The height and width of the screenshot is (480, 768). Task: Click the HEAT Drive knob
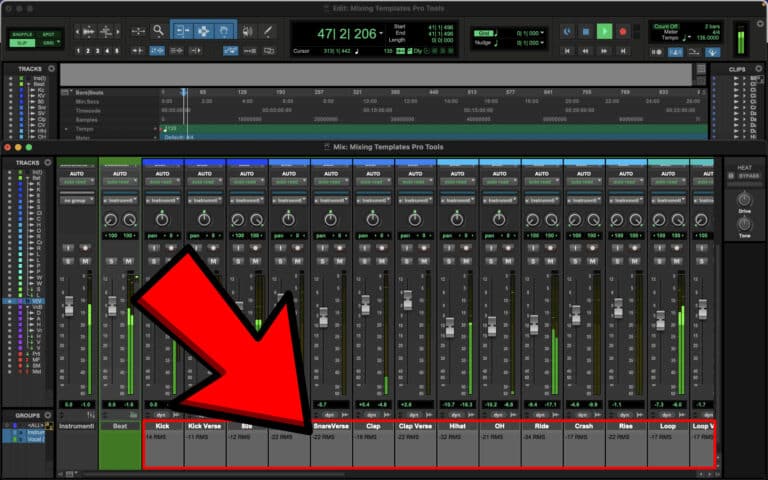coord(744,199)
